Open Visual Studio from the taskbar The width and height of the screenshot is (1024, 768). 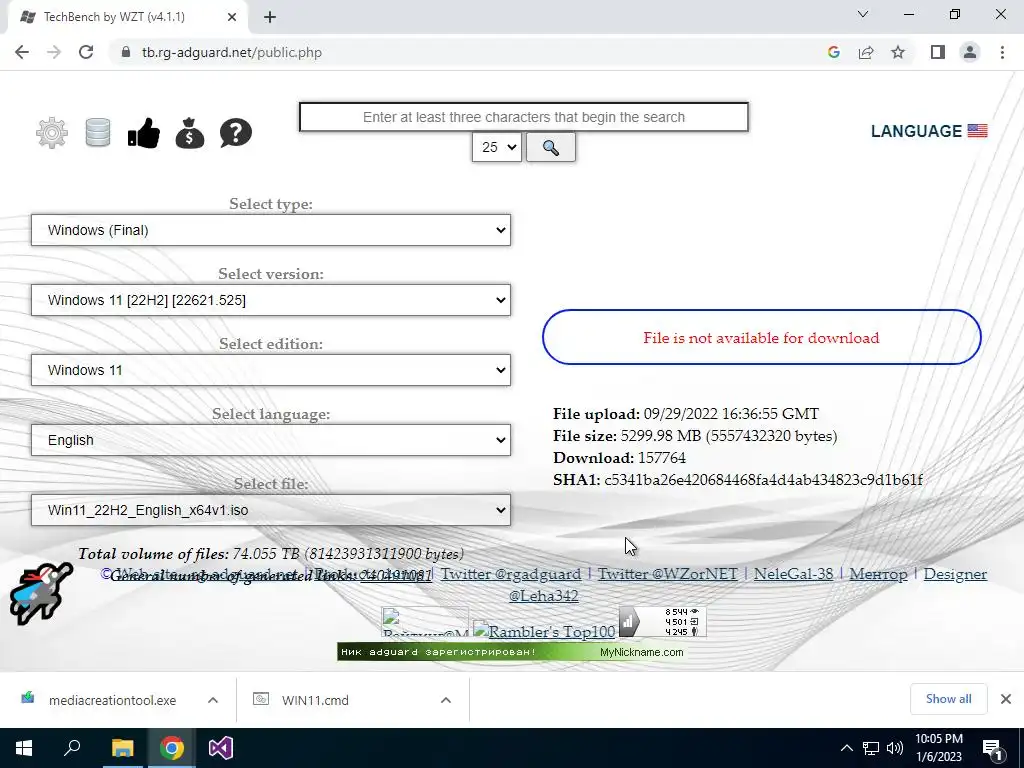click(x=221, y=748)
